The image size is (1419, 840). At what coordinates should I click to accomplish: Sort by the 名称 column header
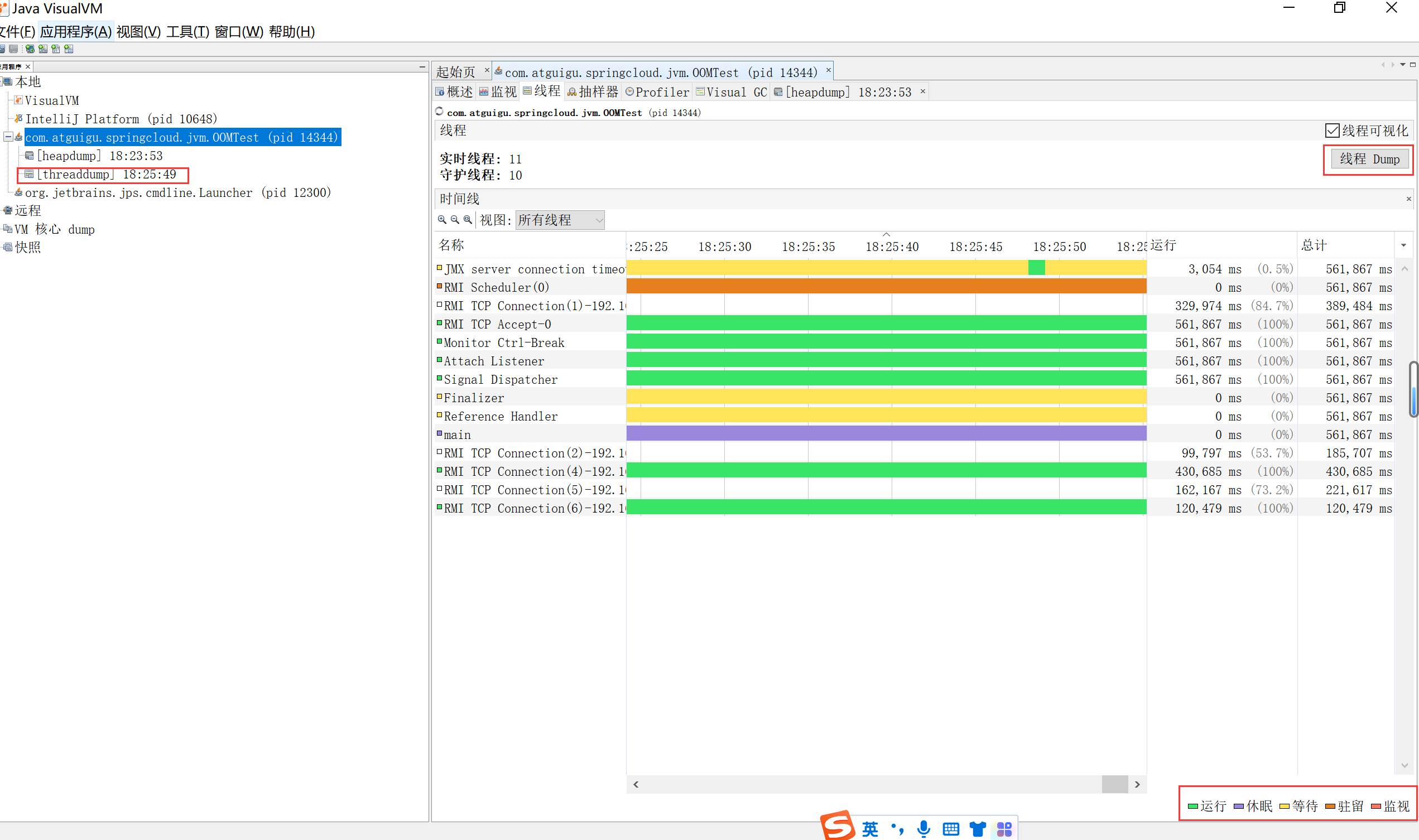point(530,245)
